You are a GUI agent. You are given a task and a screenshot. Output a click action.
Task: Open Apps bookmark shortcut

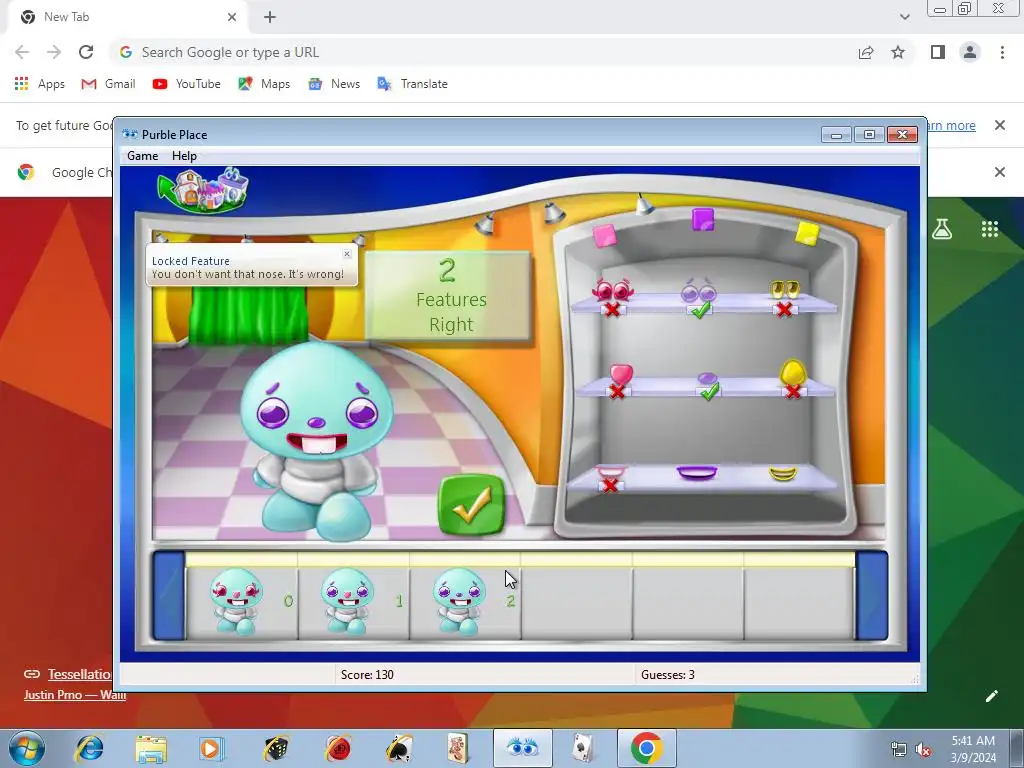39,84
